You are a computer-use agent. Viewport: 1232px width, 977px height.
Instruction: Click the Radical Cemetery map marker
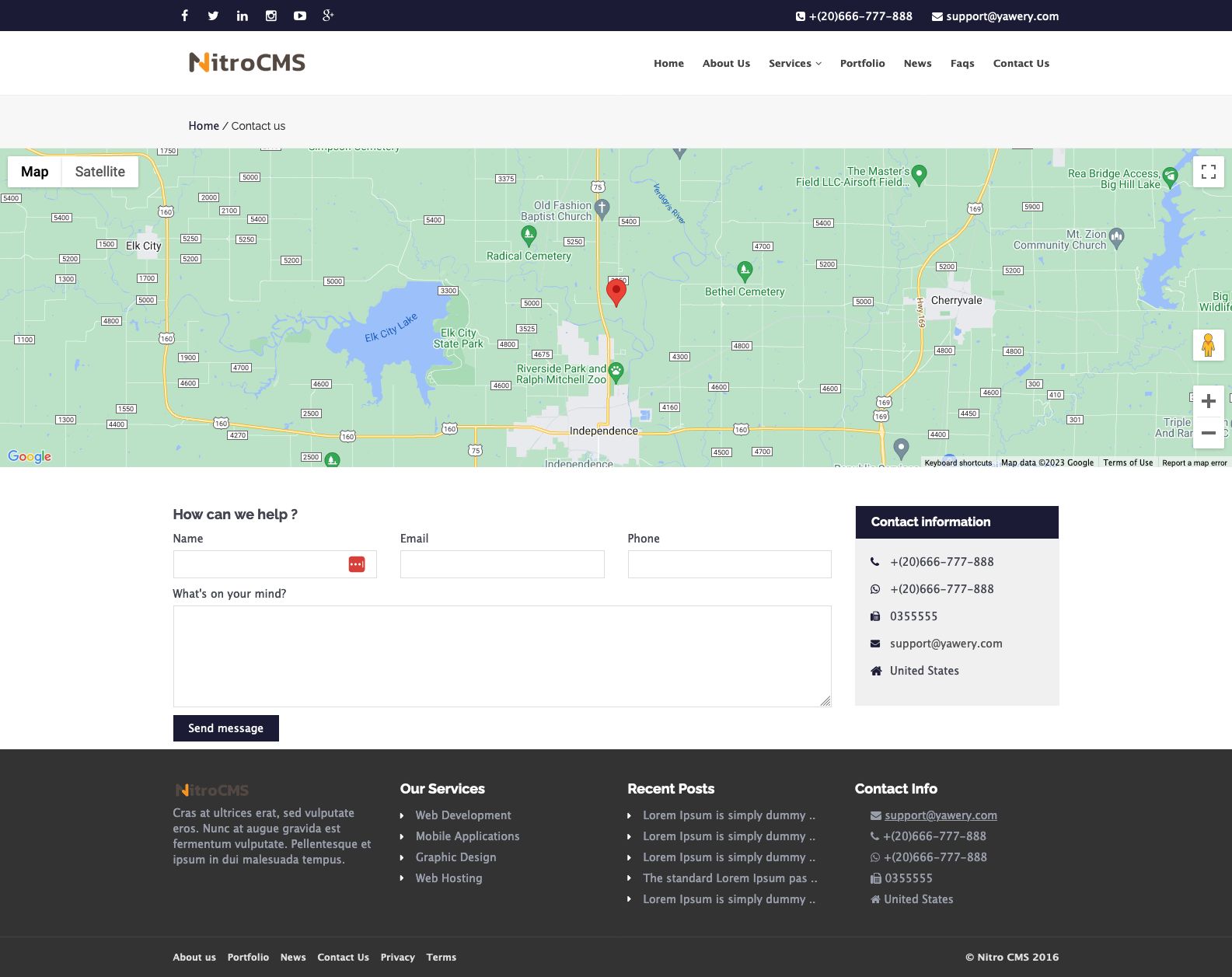pyautogui.click(x=529, y=235)
